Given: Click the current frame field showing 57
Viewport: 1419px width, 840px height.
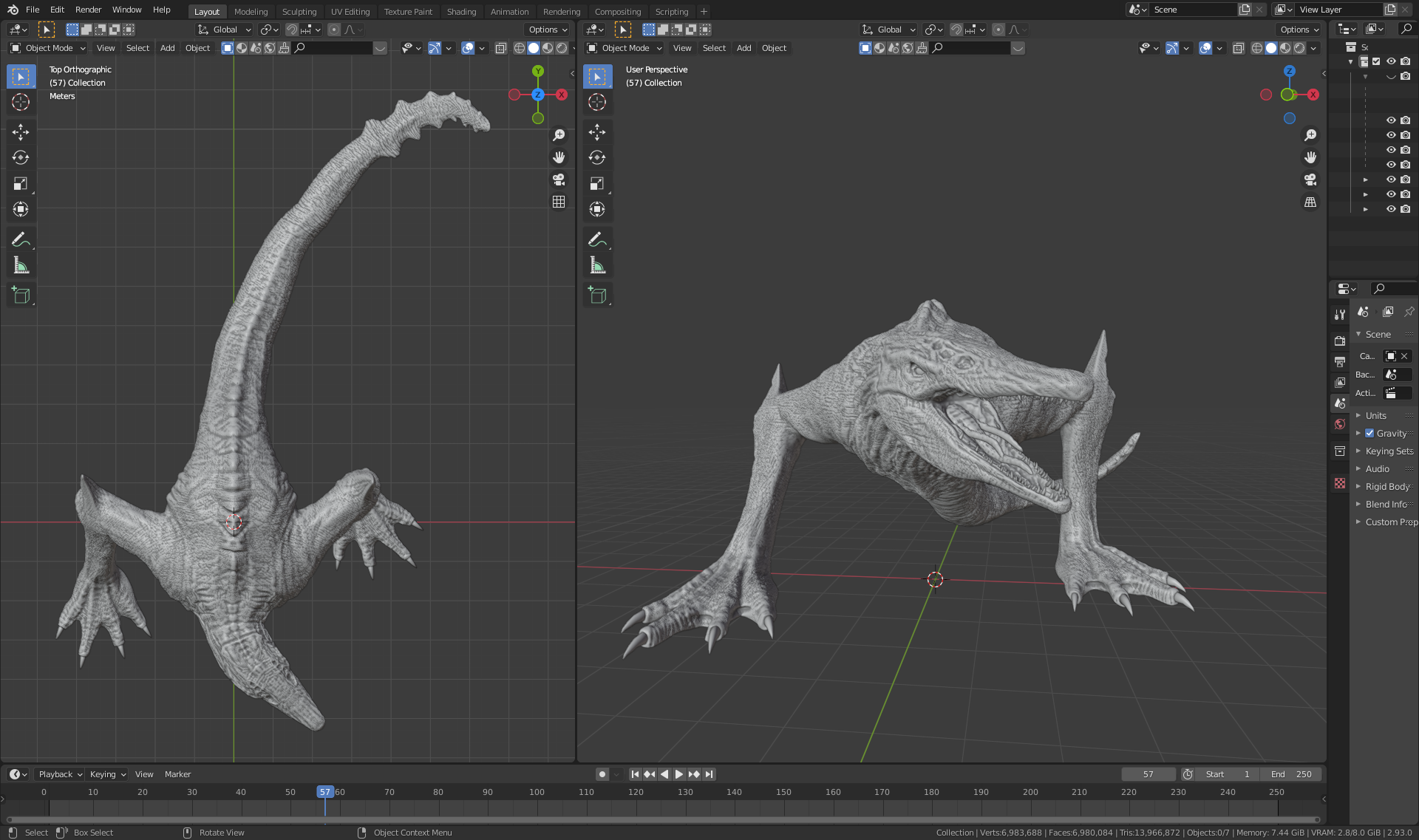Looking at the screenshot, I should click(x=1148, y=774).
